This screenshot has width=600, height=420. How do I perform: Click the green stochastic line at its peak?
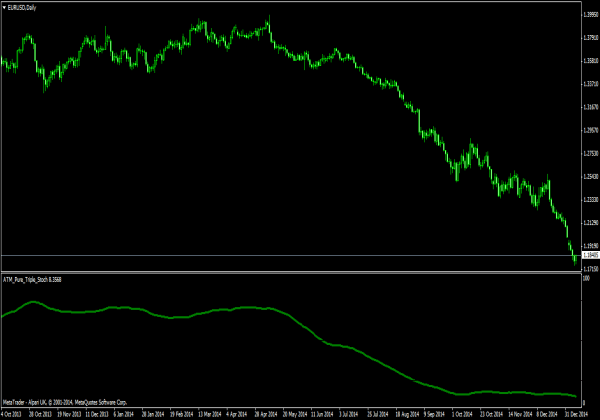tap(37, 301)
